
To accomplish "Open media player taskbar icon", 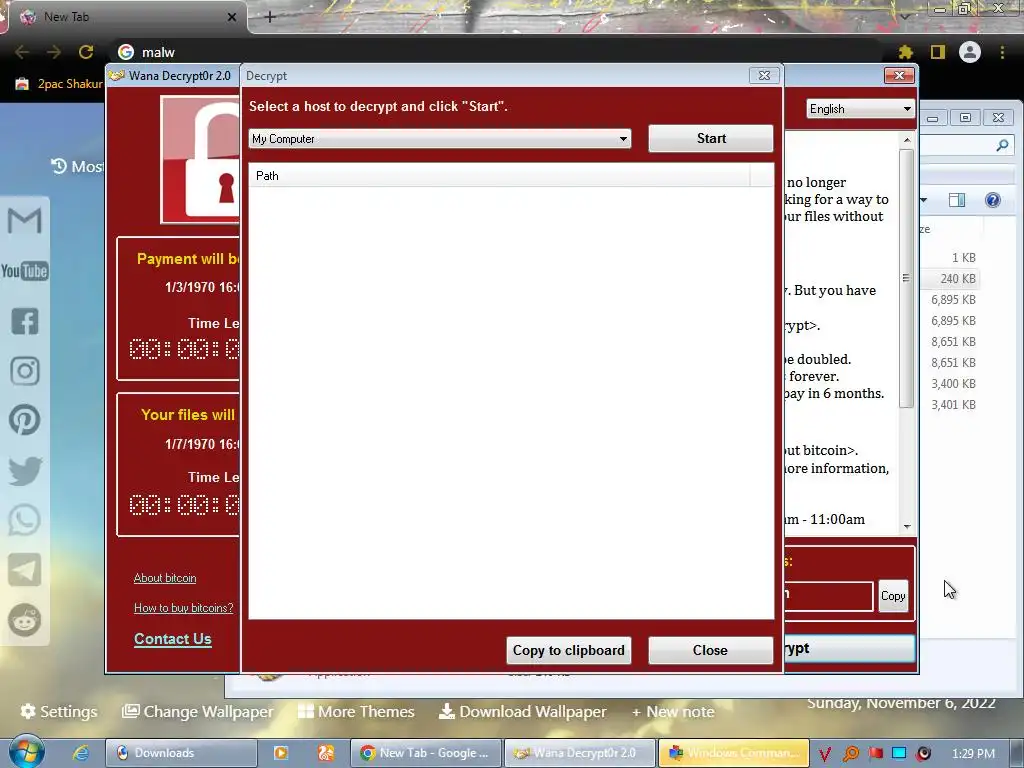I will tap(281, 753).
